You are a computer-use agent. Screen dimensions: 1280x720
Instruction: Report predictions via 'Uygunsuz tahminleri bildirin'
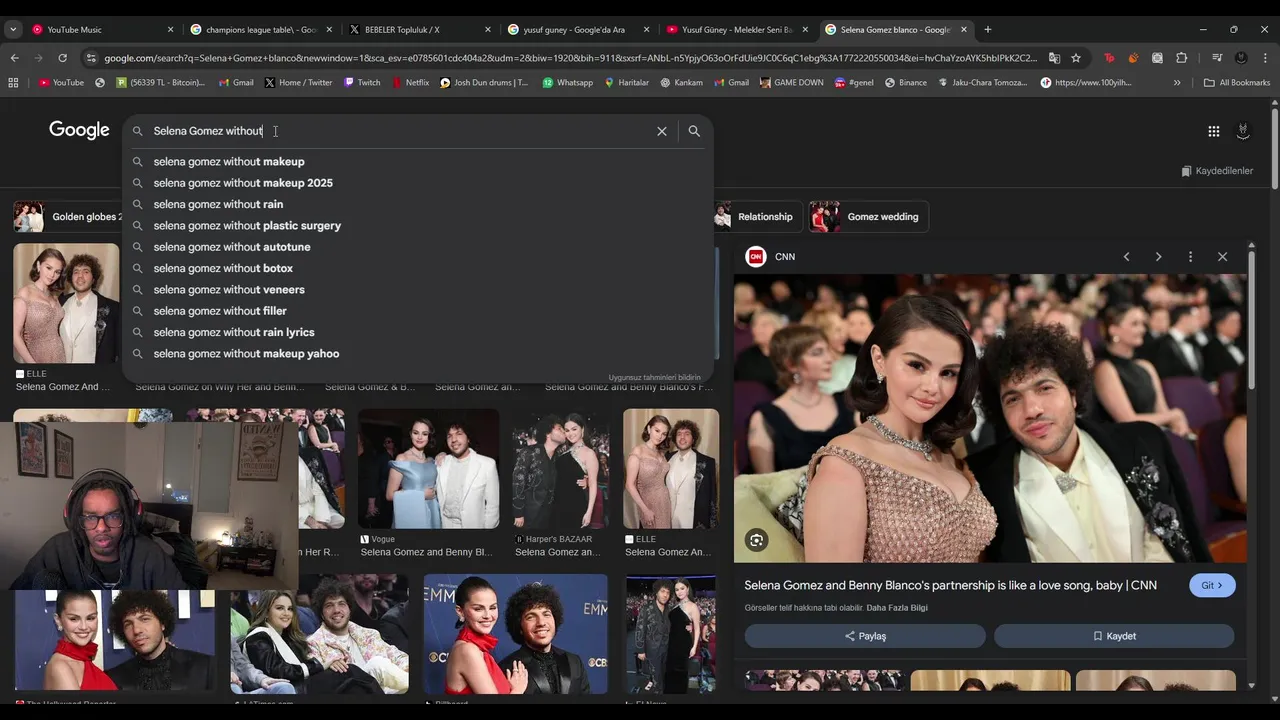tap(654, 378)
